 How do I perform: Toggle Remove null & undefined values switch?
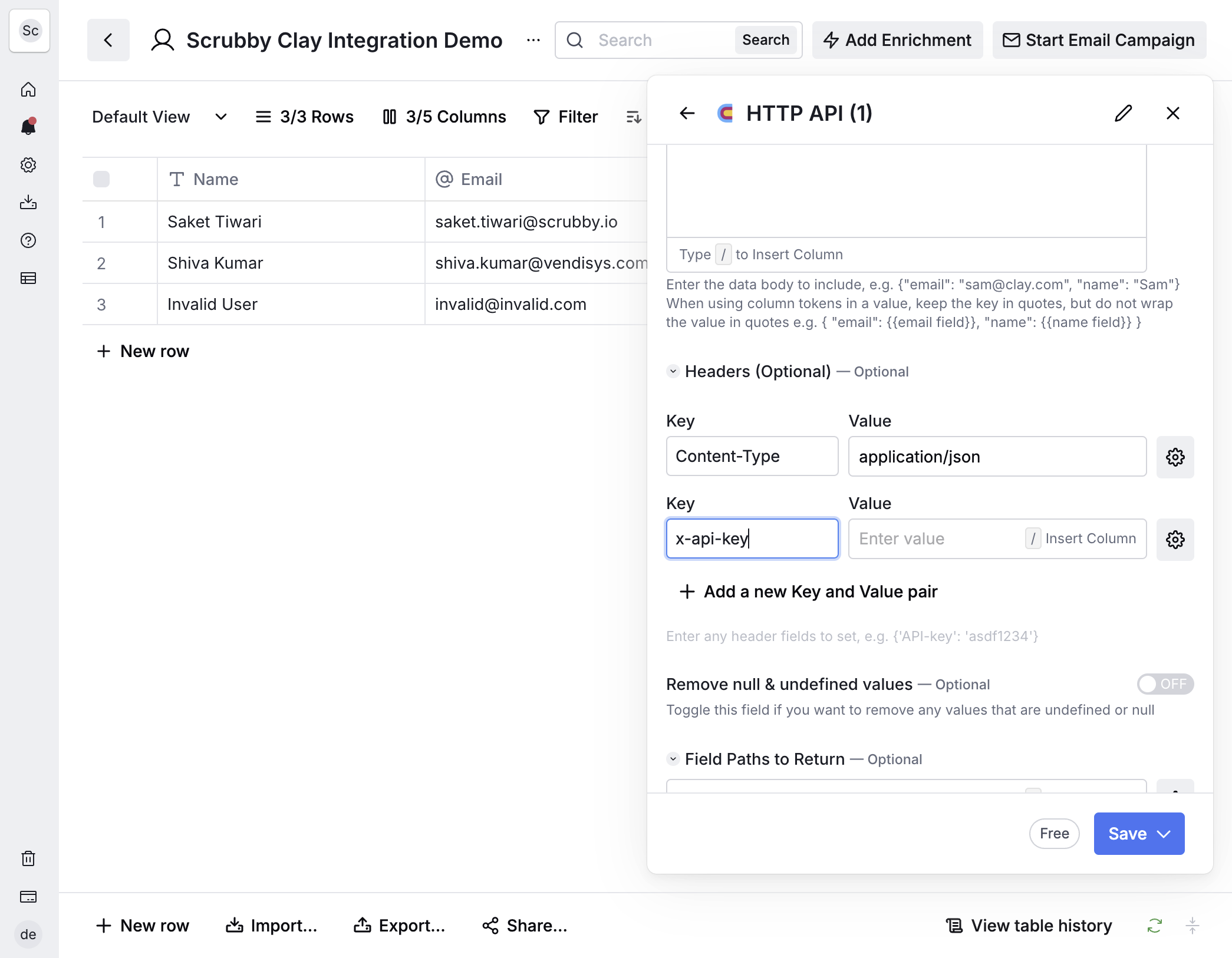[x=1165, y=684]
